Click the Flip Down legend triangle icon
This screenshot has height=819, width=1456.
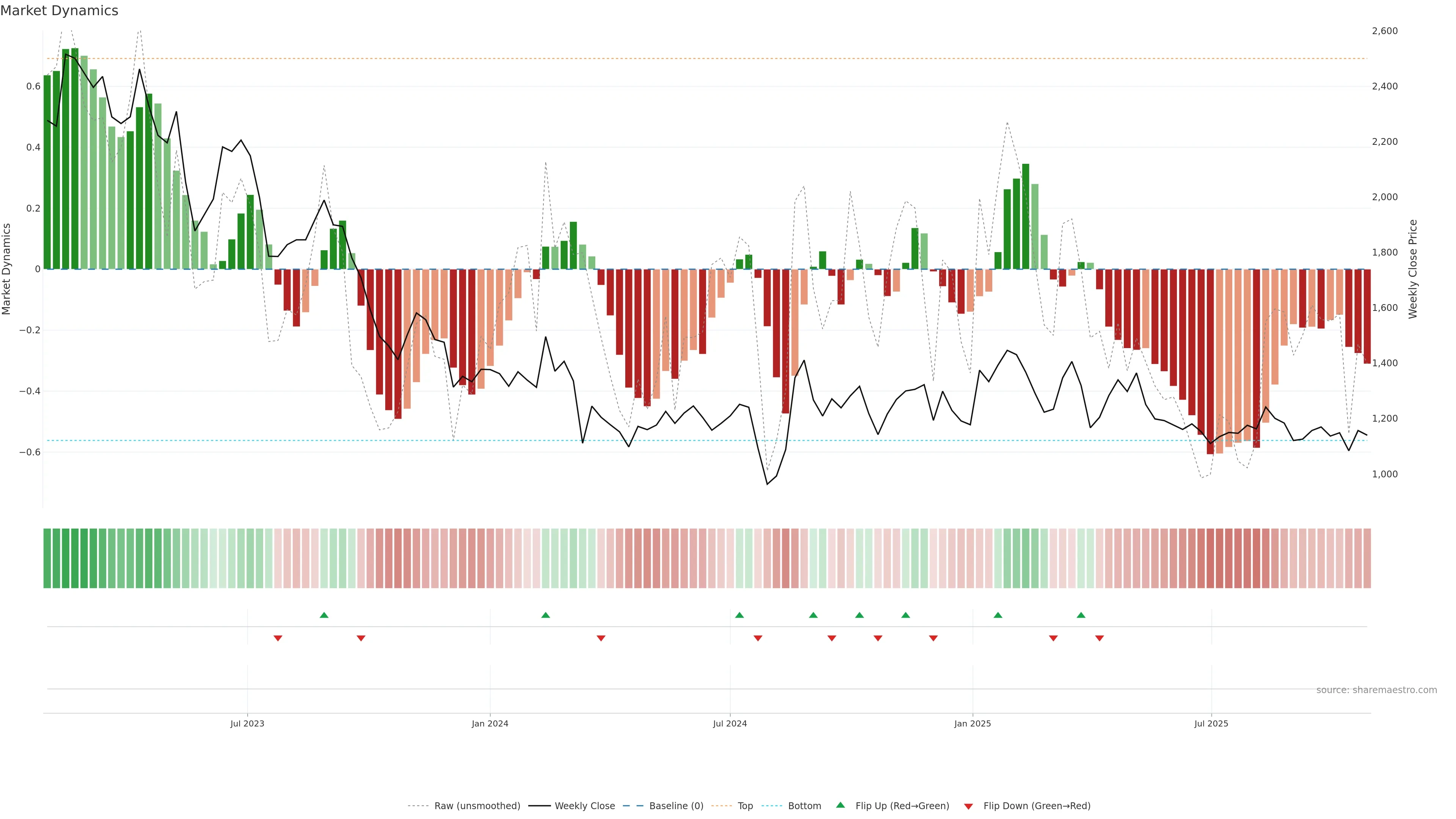(968, 806)
